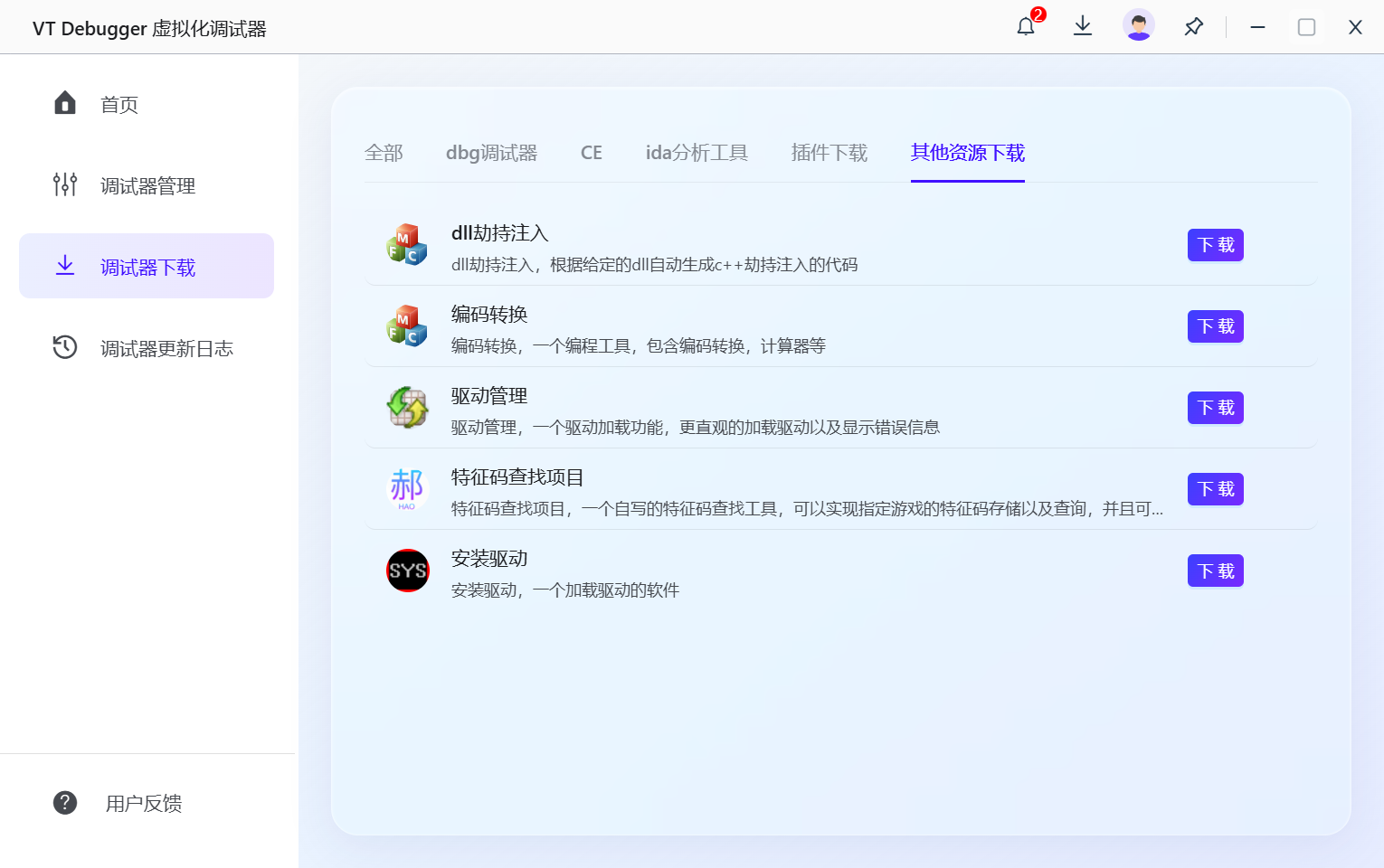
Task: Open 调试器管理 in the sidebar
Action: click(147, 185)
